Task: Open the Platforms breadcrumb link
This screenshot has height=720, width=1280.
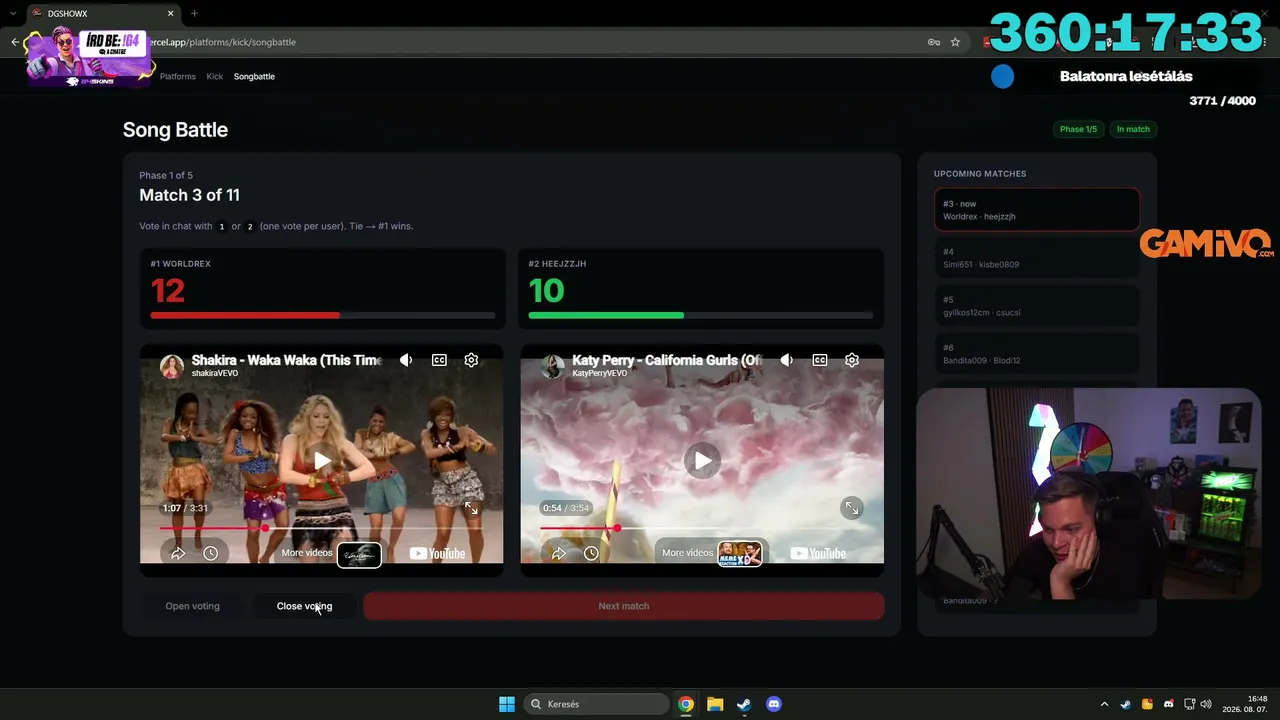Action: click(178, 76)
